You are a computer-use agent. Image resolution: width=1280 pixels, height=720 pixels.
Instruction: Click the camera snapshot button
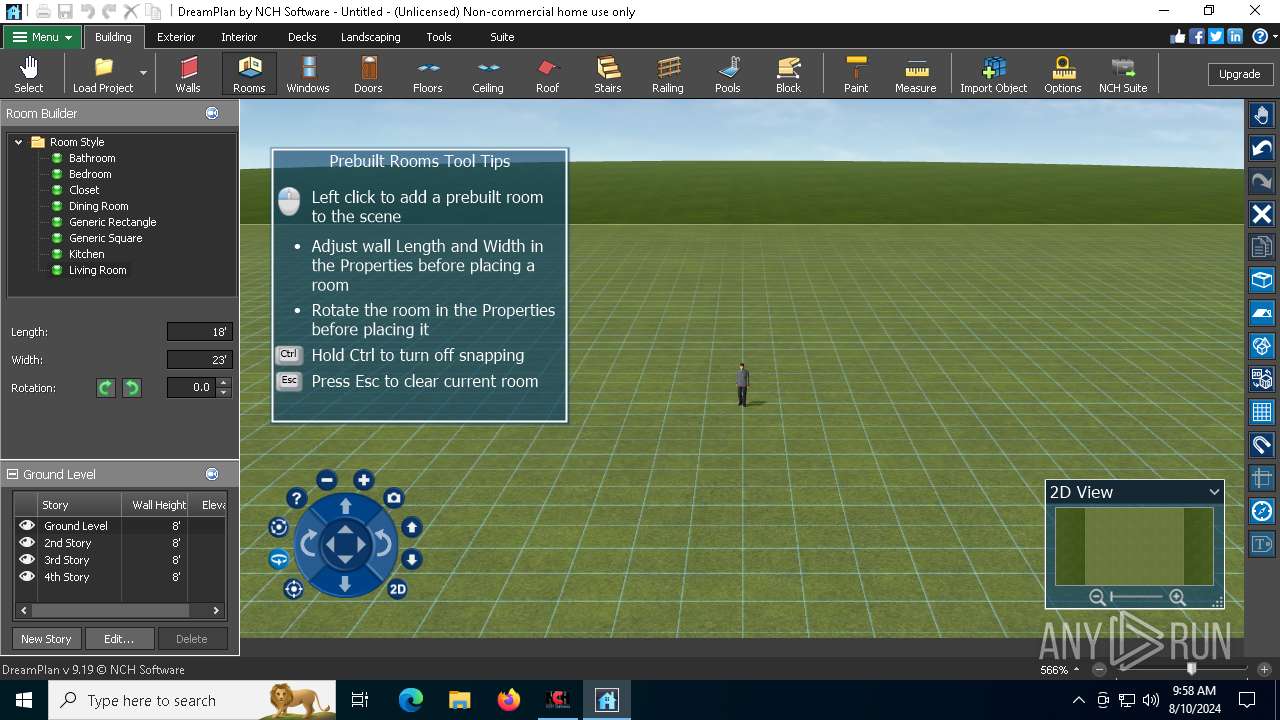394,498
